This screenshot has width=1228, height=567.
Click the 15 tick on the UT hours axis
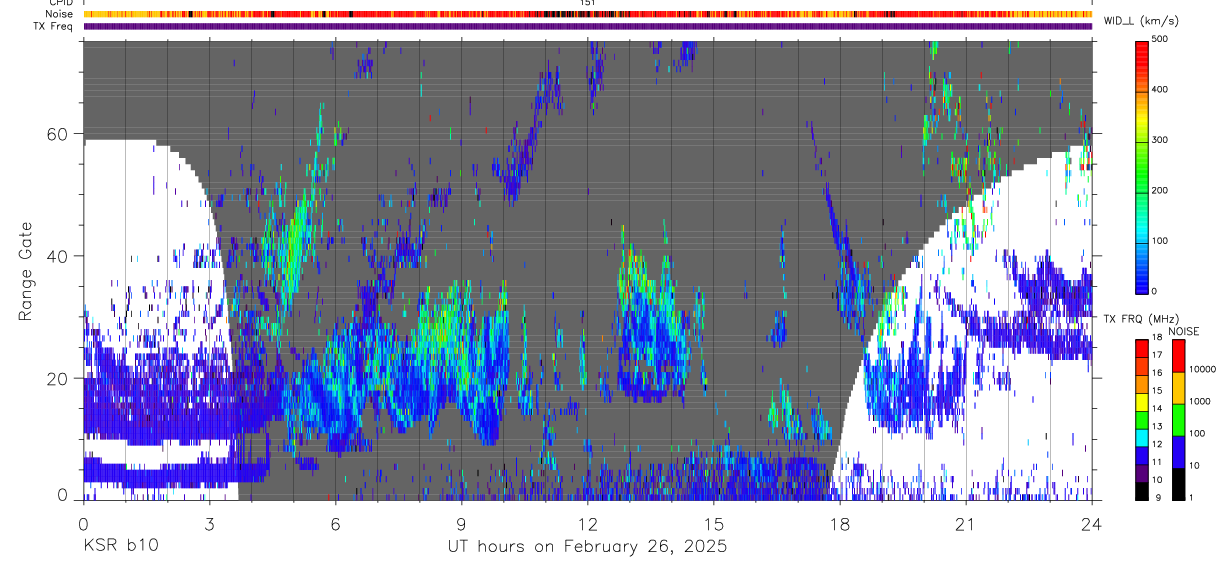click(714, 523)
